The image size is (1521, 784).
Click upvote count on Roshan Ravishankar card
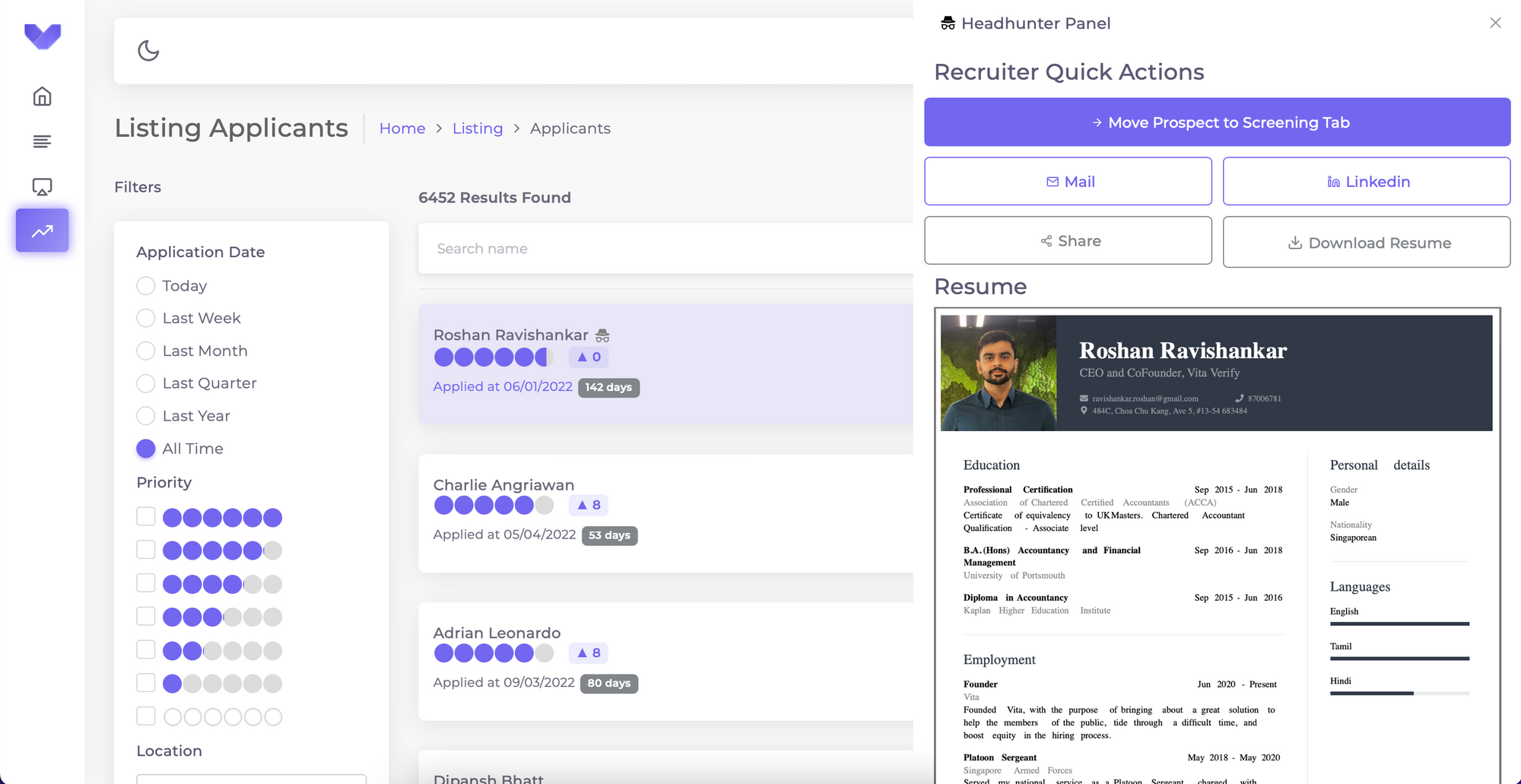589,357
